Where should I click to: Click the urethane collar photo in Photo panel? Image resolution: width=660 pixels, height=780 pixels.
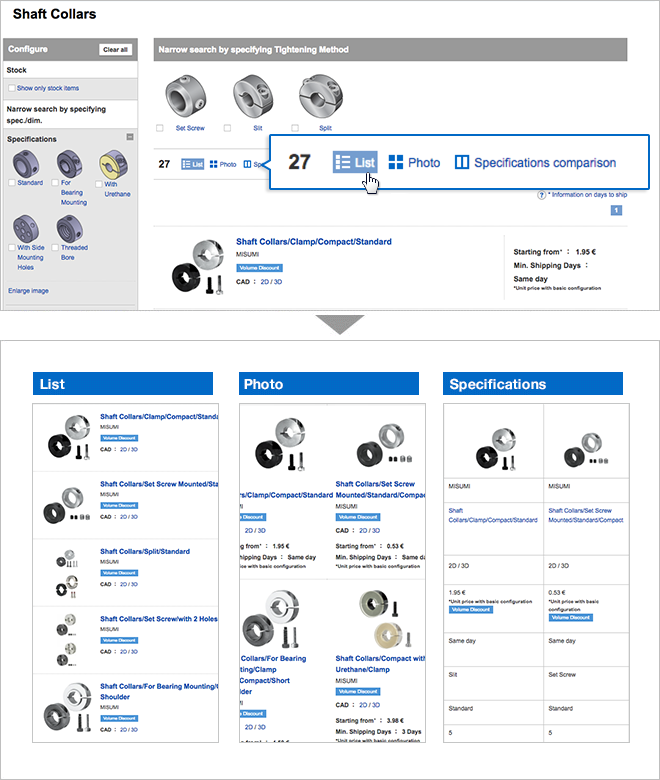(x=385, y=618)
